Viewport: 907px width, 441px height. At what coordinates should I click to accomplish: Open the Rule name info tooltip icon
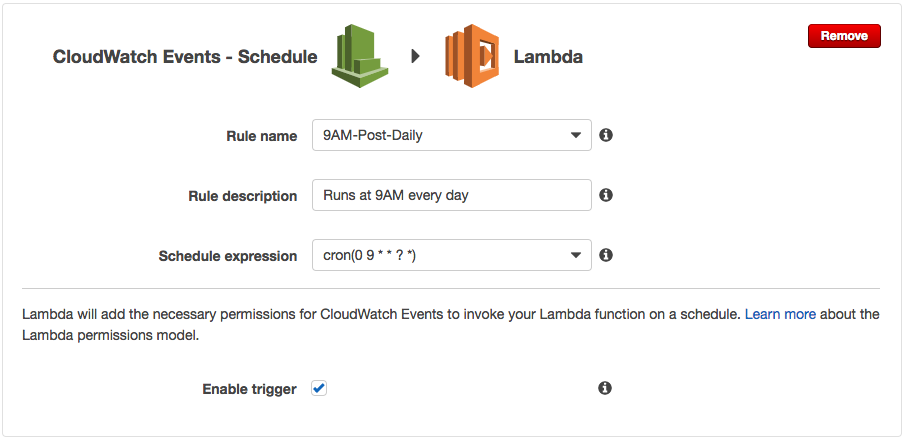(x=605, y=135)
